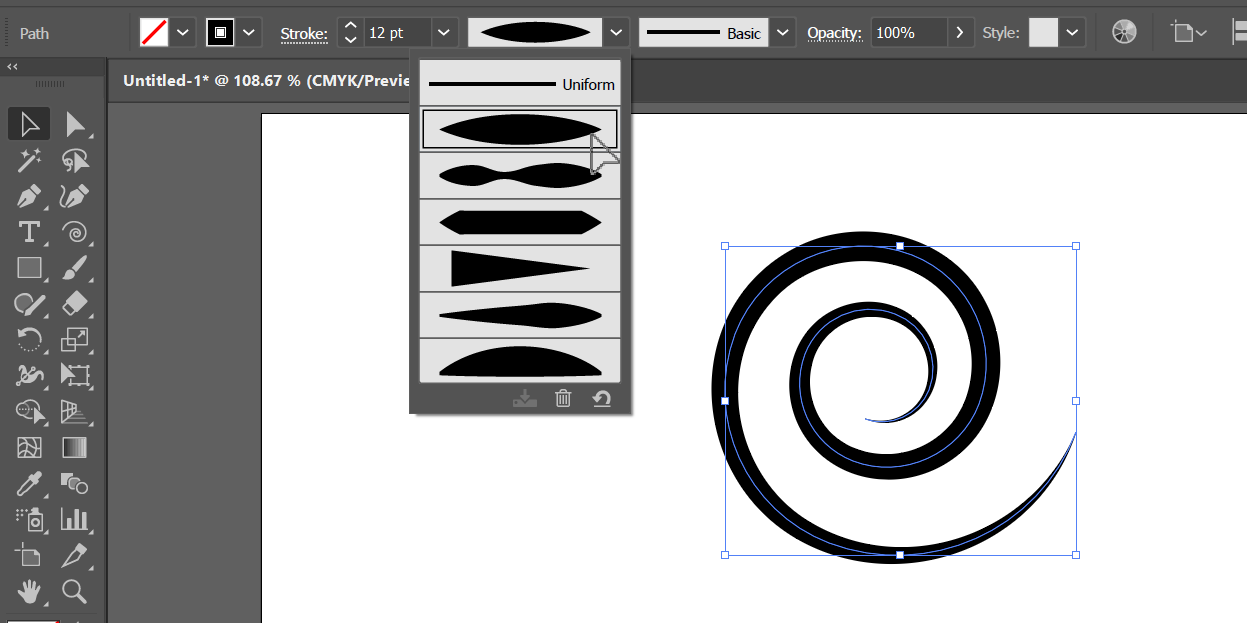
Task: Pick the Magic Wand tool
Action: click(x=29, y=160)
